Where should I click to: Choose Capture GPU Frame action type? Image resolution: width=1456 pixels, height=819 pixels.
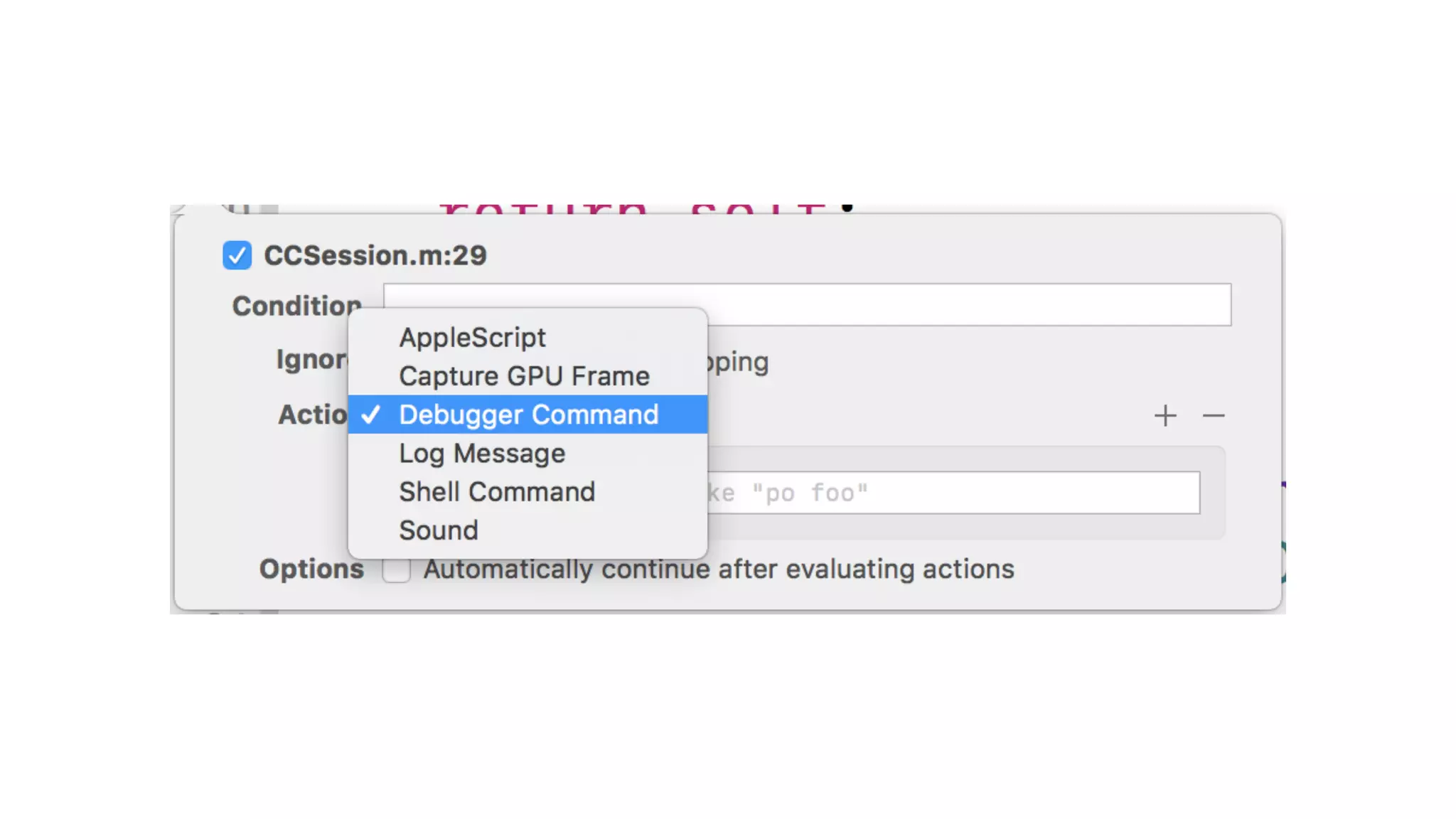pos(524,376)
